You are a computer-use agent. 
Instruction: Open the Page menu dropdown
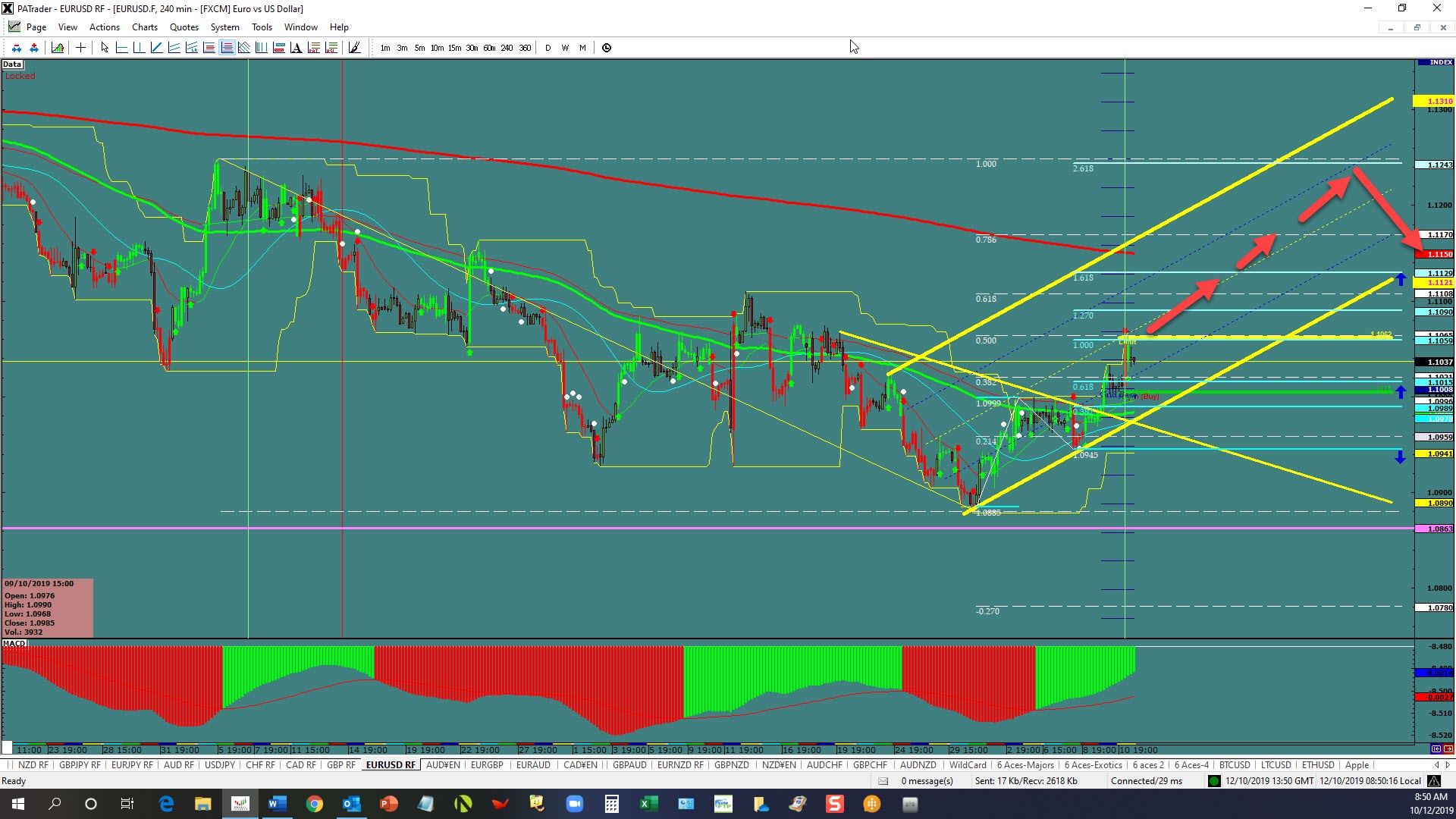click(x=36, y=27)
